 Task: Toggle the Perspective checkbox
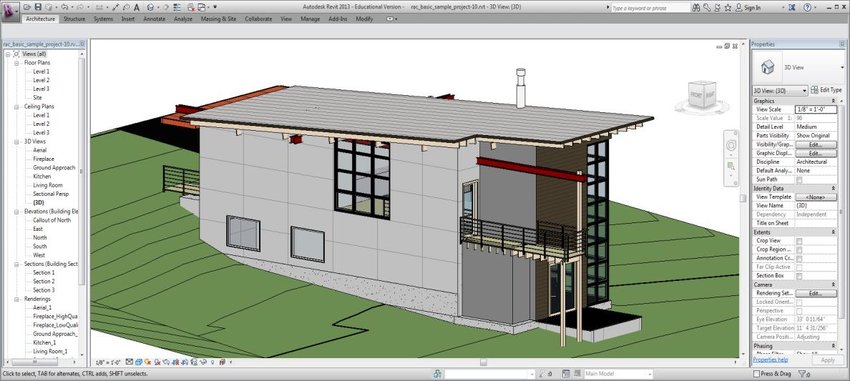799,311
